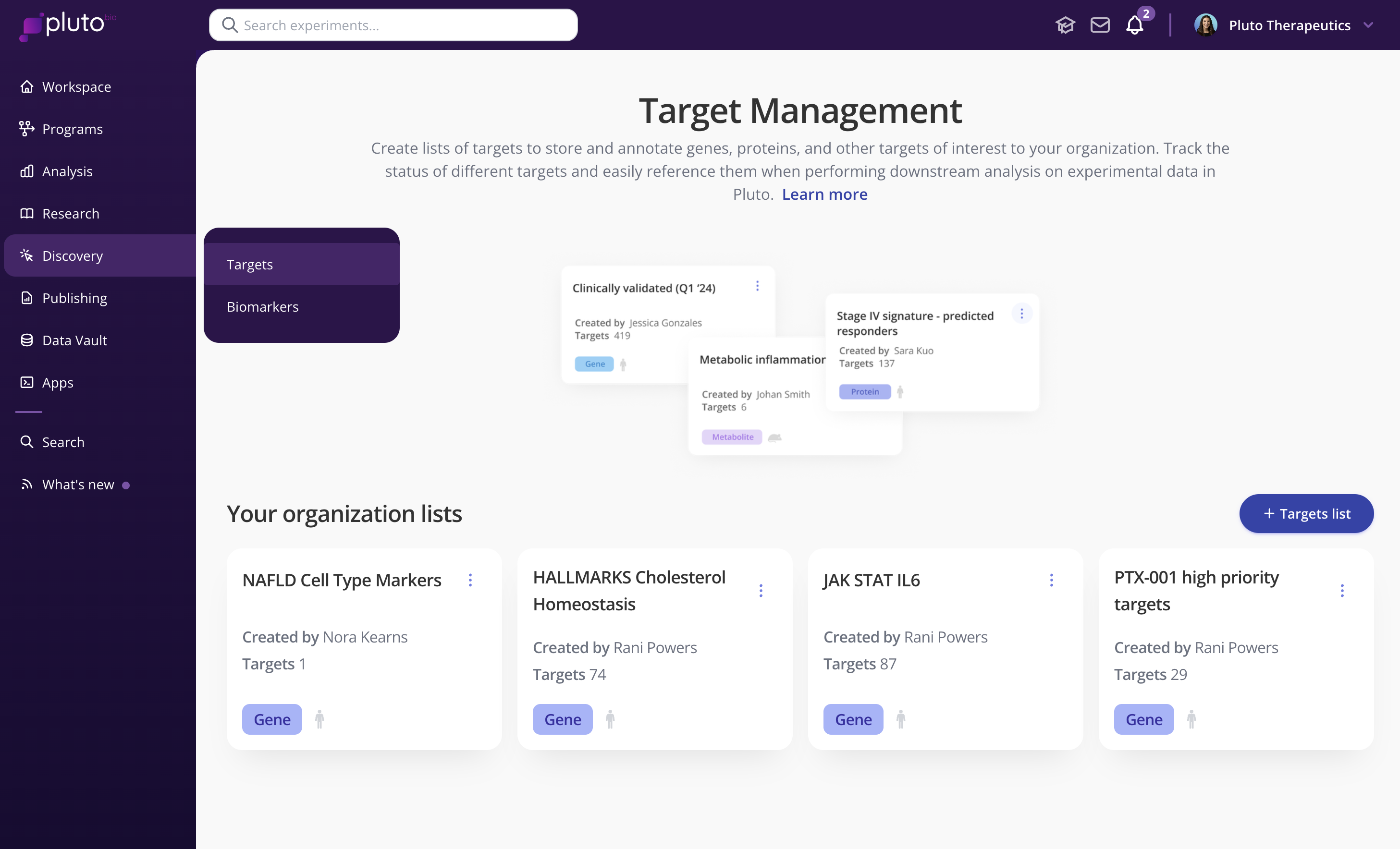Open the mail envelope icon
The height and width of the screenshot is (849, 1400).
coord(1099,25)
